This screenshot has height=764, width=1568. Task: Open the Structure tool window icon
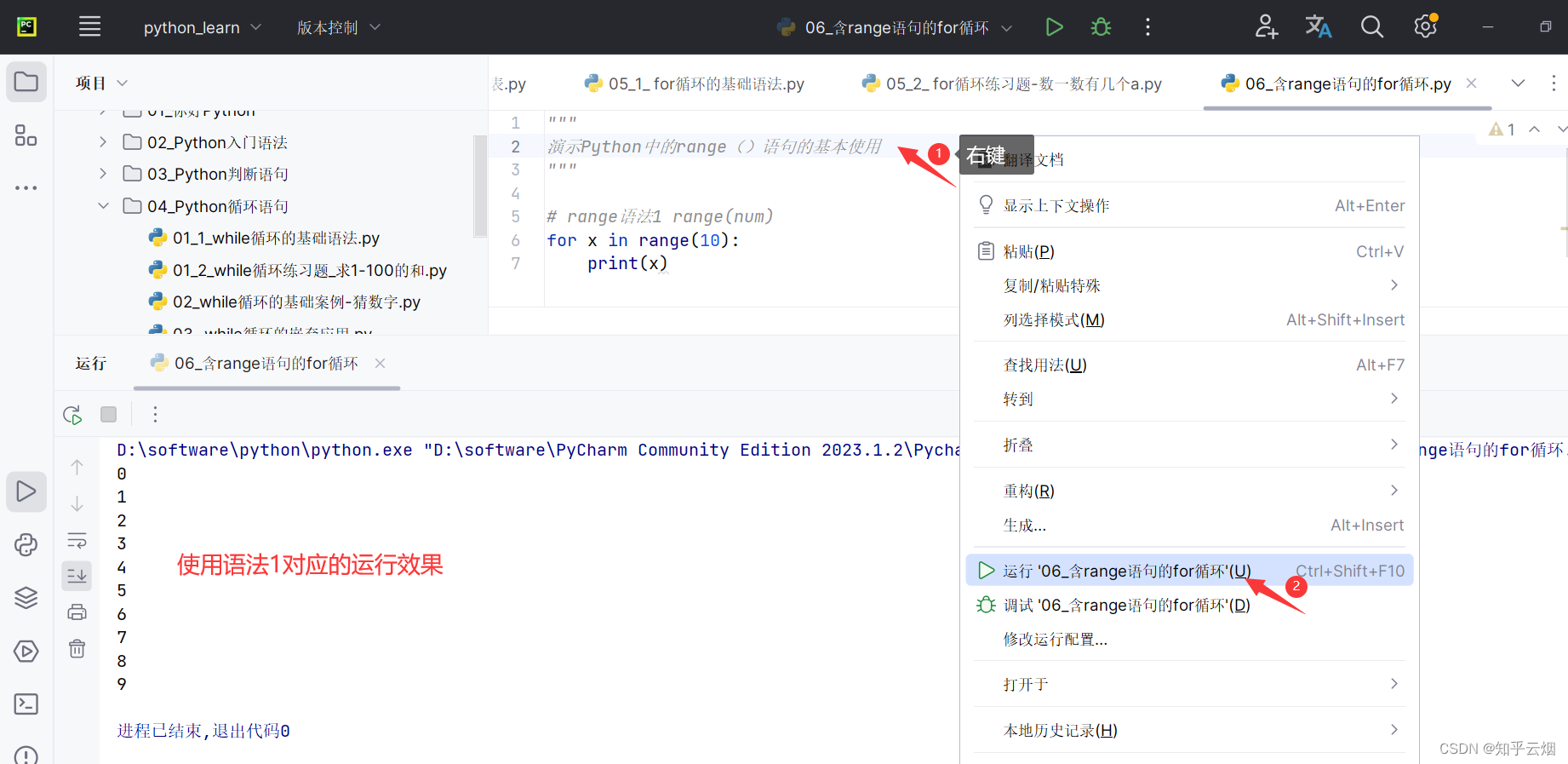tap(26, 135)
